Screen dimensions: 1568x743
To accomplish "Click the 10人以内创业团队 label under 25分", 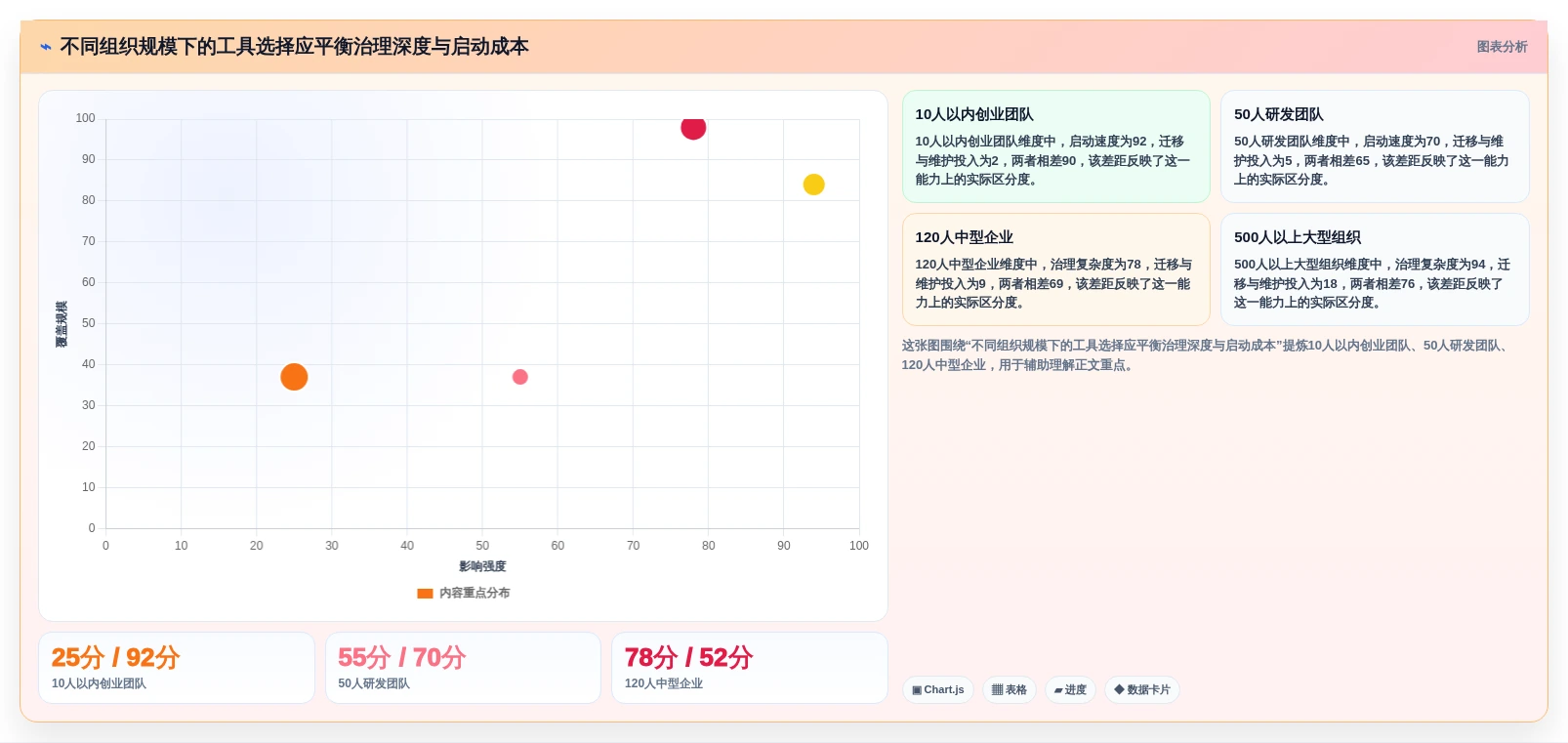I will [99, 683].
